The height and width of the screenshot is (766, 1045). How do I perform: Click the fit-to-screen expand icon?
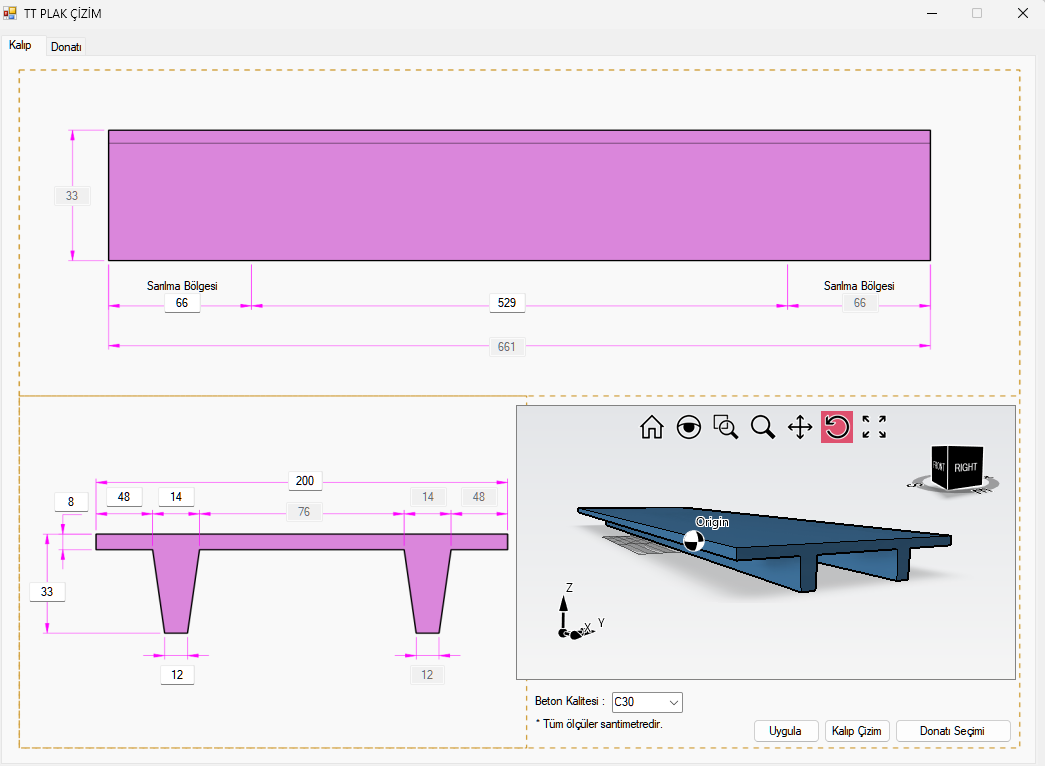coord(874,428)
